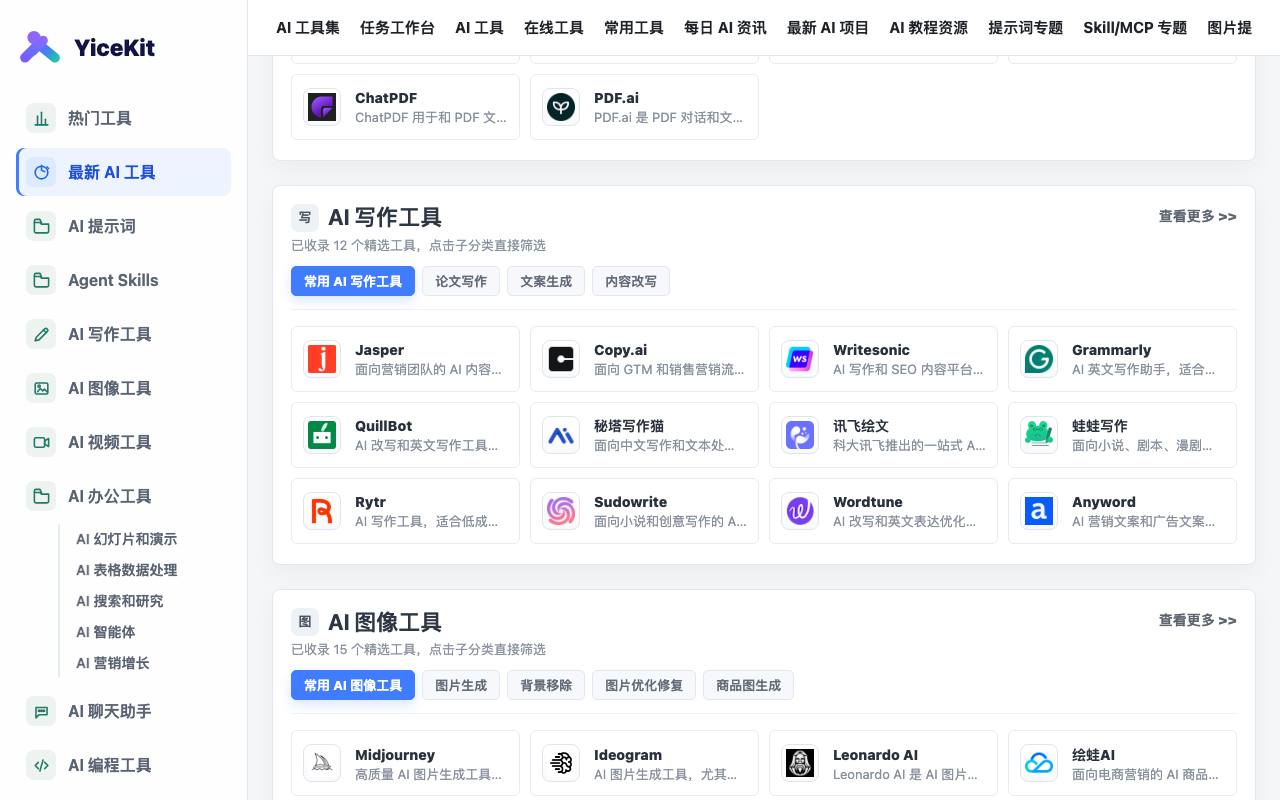Click the Anyword logo icon
This screenshot has width=1280, height=800.
1039,511
